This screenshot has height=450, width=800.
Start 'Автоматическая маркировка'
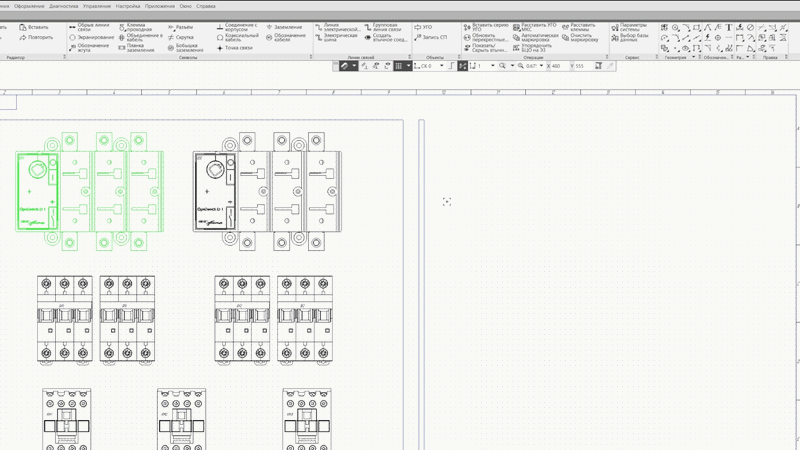[535, 37]
